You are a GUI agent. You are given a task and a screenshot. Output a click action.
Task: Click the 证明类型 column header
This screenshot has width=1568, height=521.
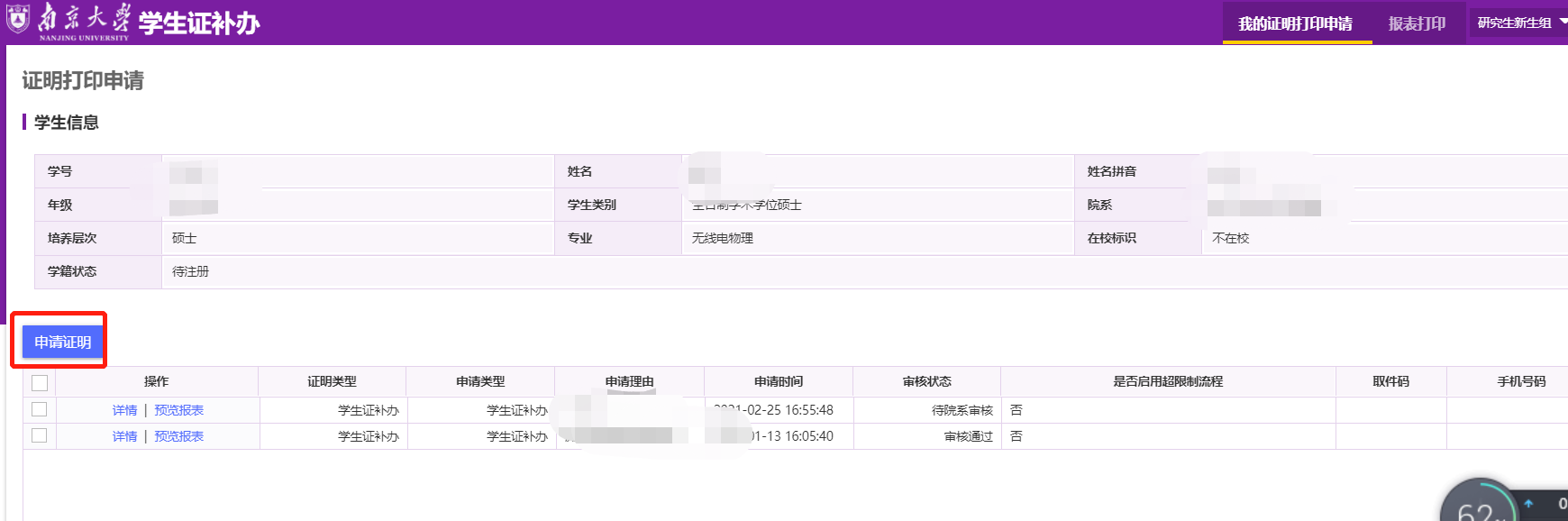point(332,382)
